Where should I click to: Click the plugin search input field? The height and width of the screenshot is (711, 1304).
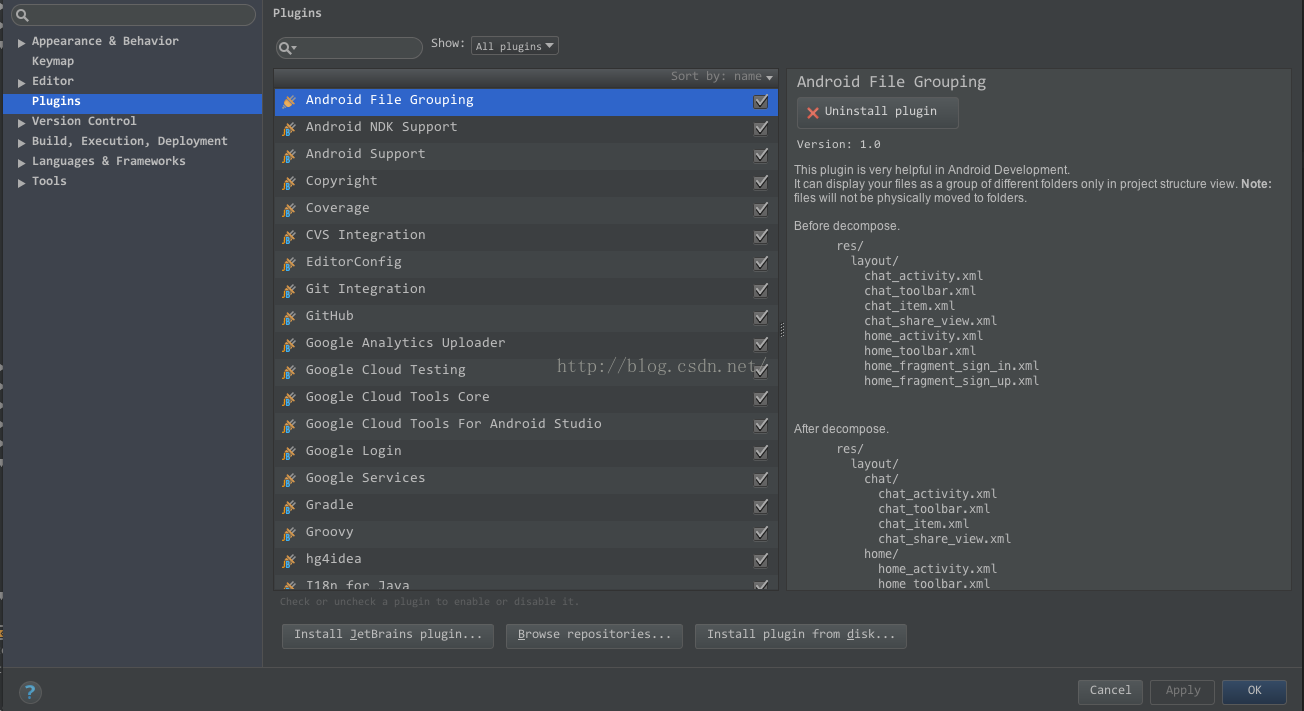[349, 48]
